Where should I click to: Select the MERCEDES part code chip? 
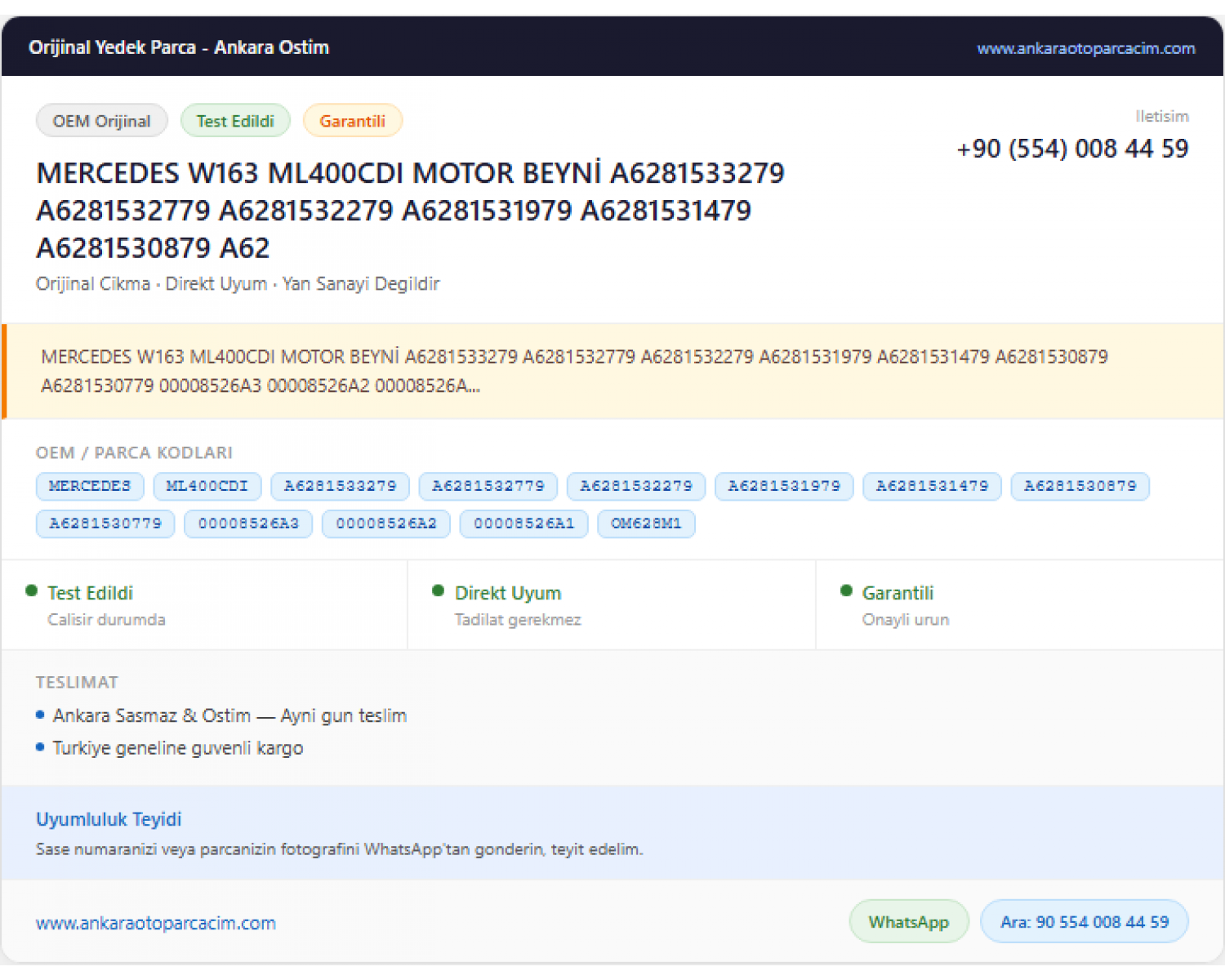tap(90, 486)
